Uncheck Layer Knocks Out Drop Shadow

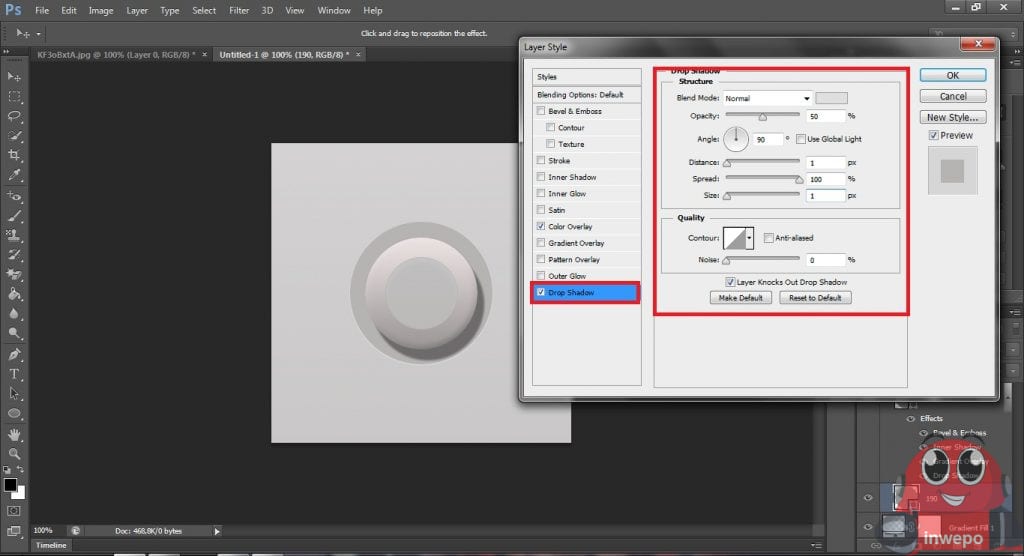tap(730, 283)
